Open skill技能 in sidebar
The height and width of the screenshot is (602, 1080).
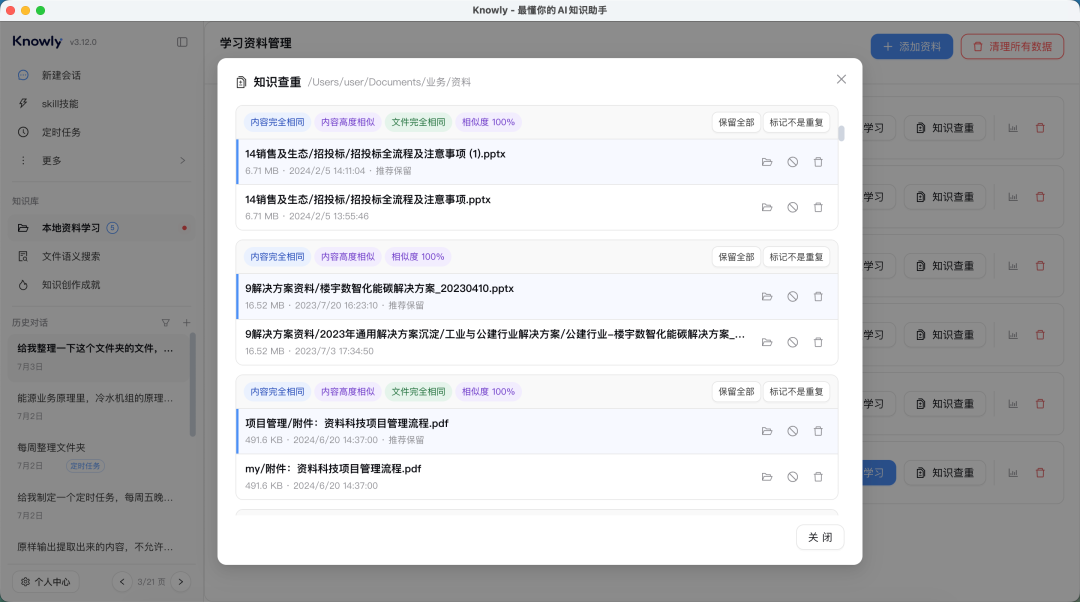102,103
